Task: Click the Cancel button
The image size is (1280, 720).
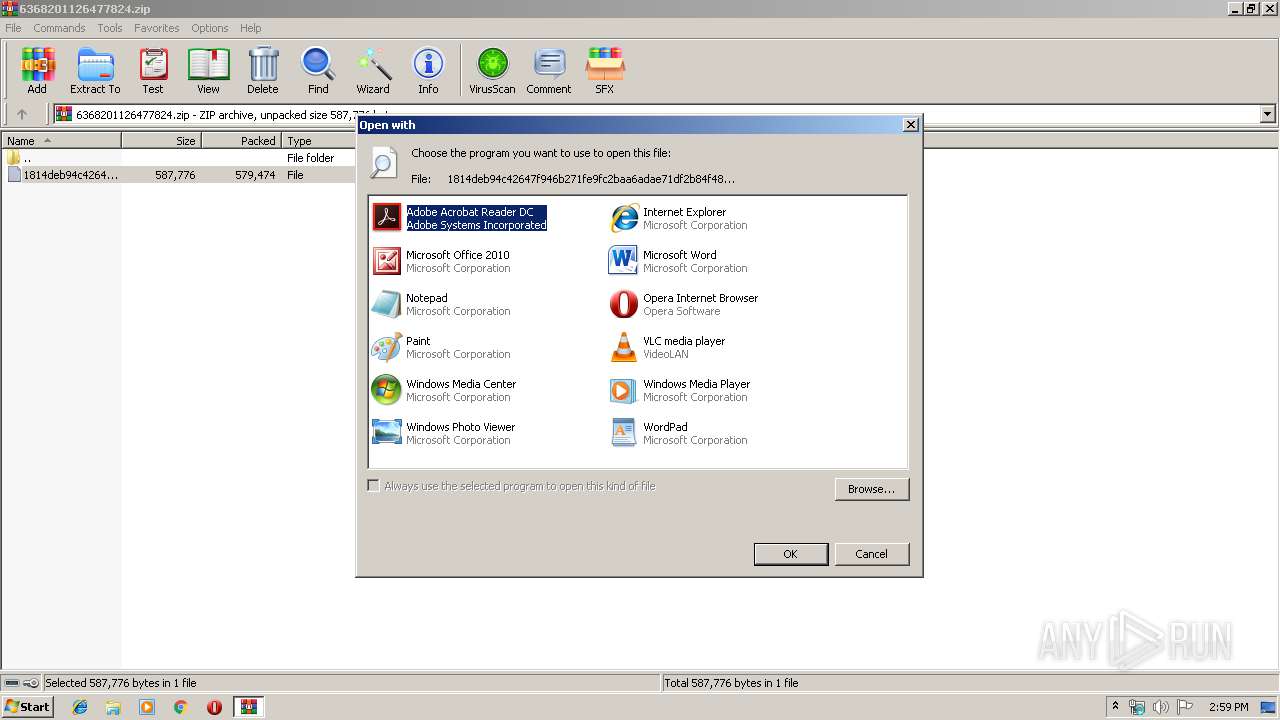Action: [871, 554]
